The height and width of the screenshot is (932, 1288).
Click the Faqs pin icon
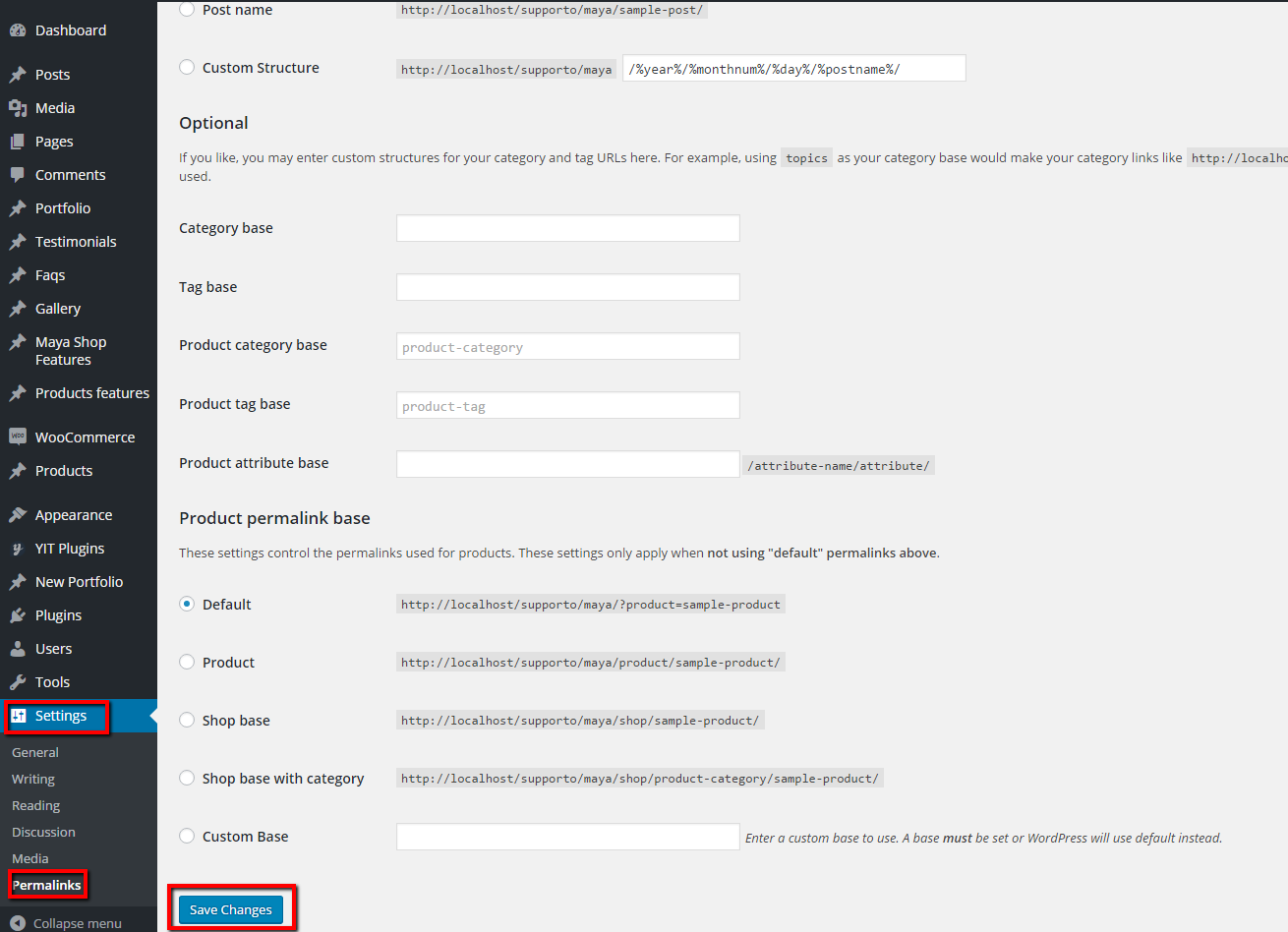[x=18, y=275]
